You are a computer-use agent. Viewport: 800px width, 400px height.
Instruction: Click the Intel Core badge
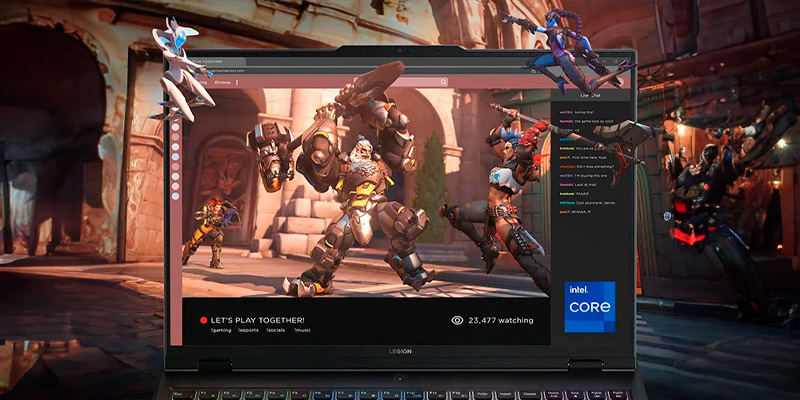point(590,307)
